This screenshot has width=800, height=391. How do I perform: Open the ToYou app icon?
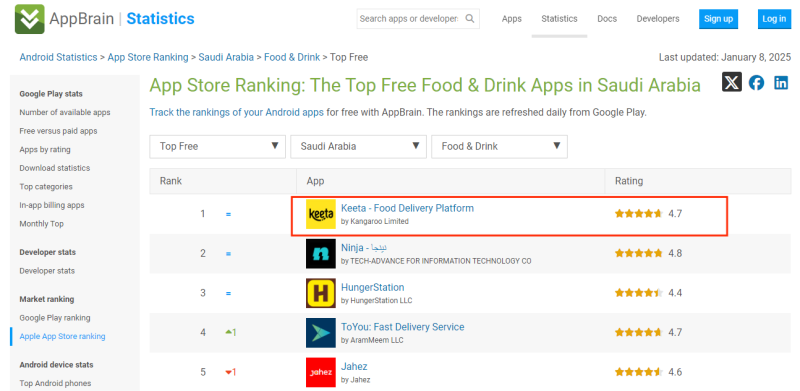point(321,333)
